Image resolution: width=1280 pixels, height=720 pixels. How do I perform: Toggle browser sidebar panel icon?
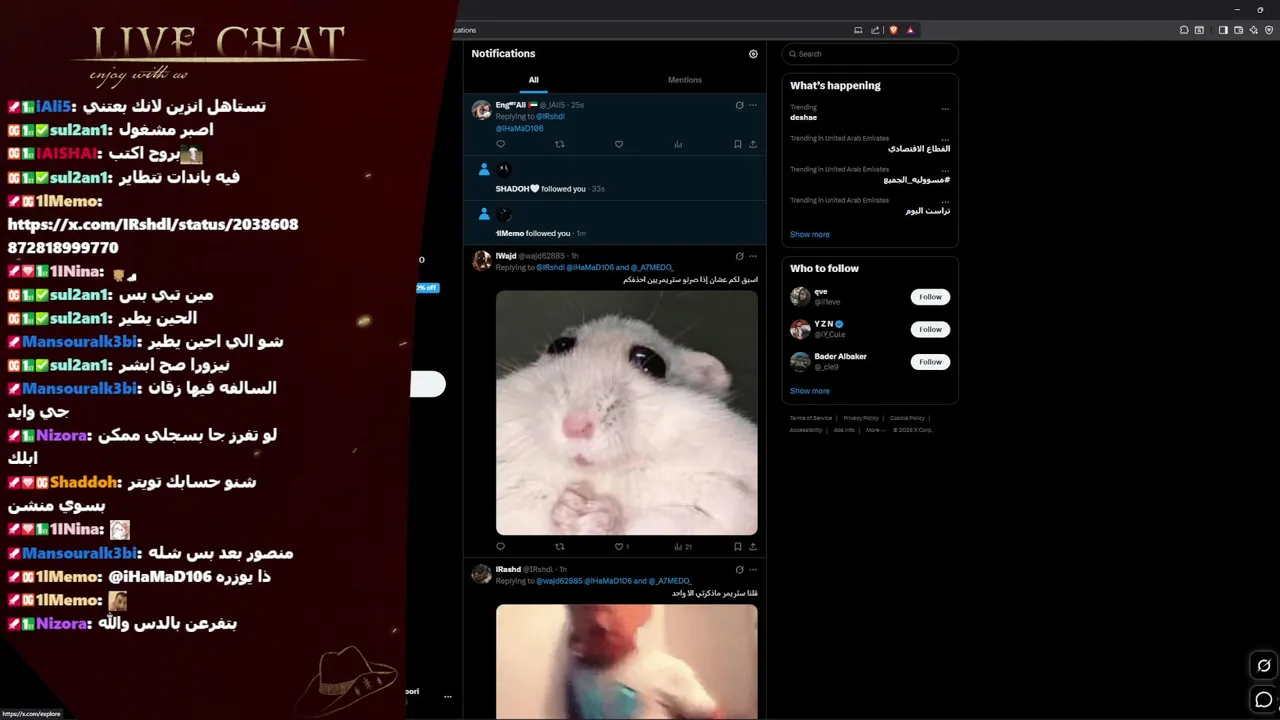point(1223,30)
